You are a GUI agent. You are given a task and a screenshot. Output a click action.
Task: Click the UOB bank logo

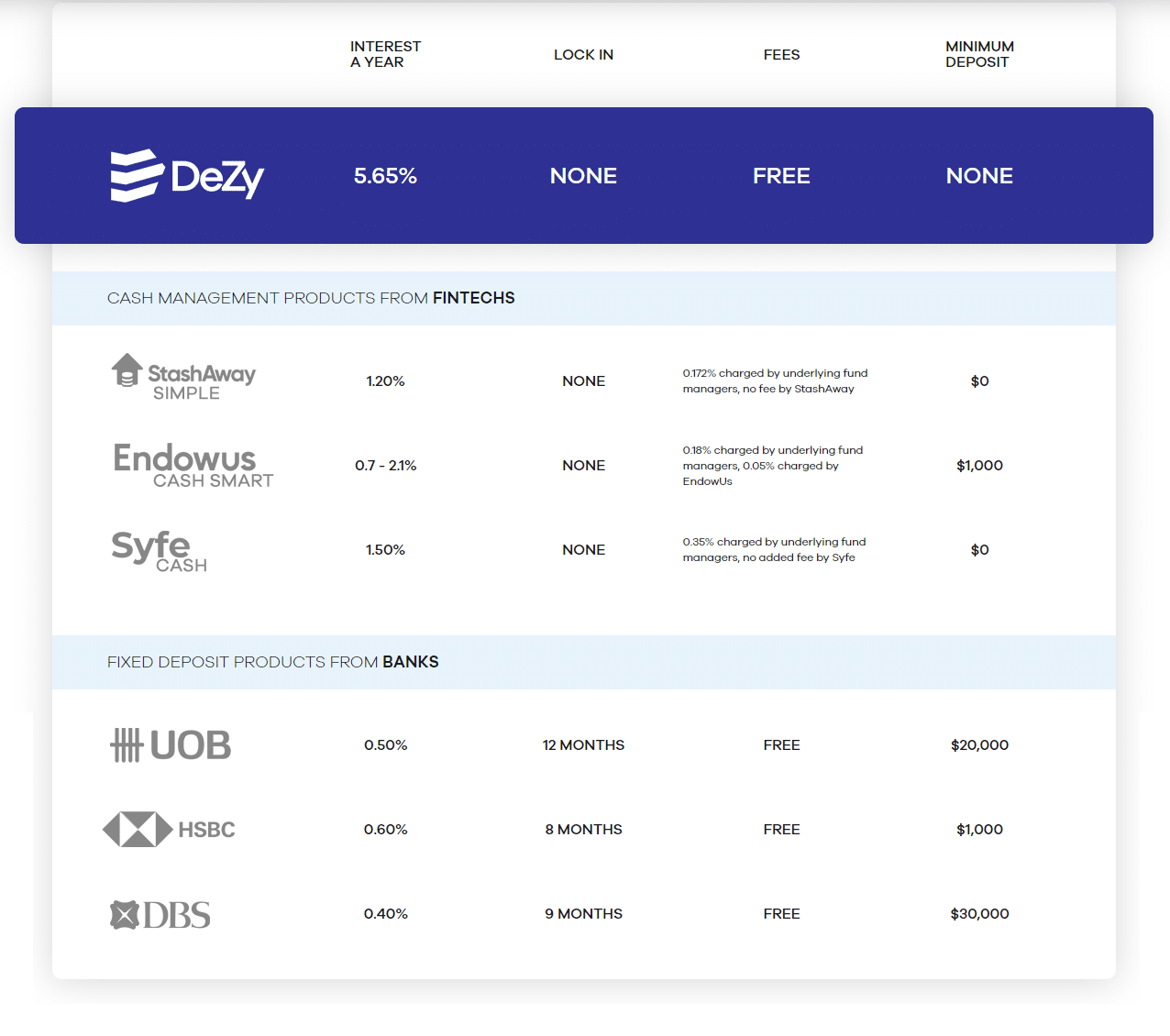171,745
